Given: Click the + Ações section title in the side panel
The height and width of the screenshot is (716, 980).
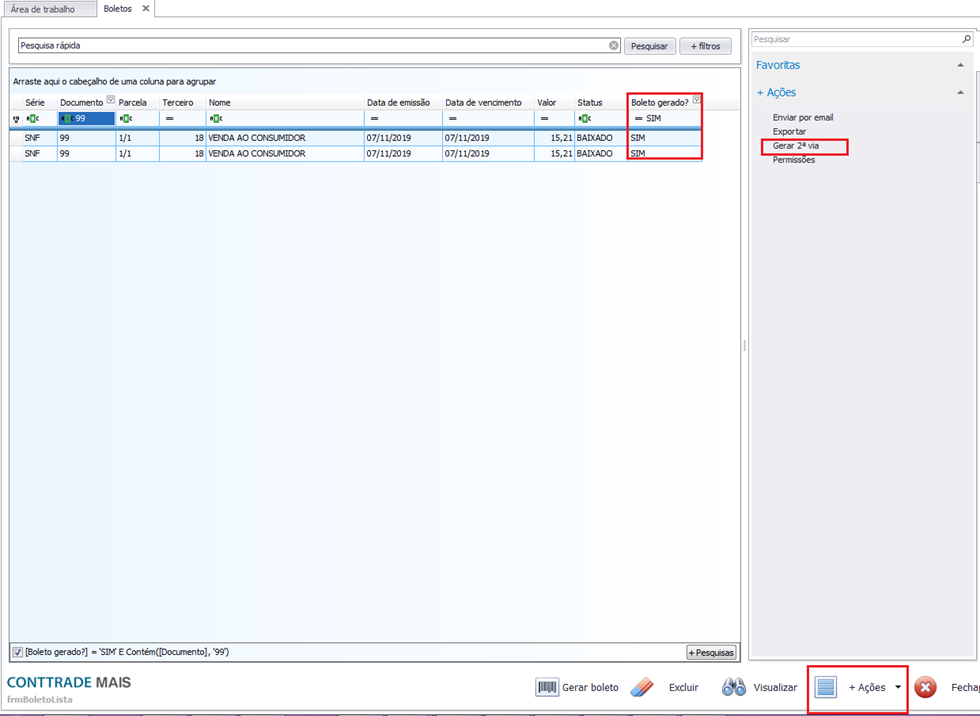Looking at the screenshot, I should (x=776, y=92).
